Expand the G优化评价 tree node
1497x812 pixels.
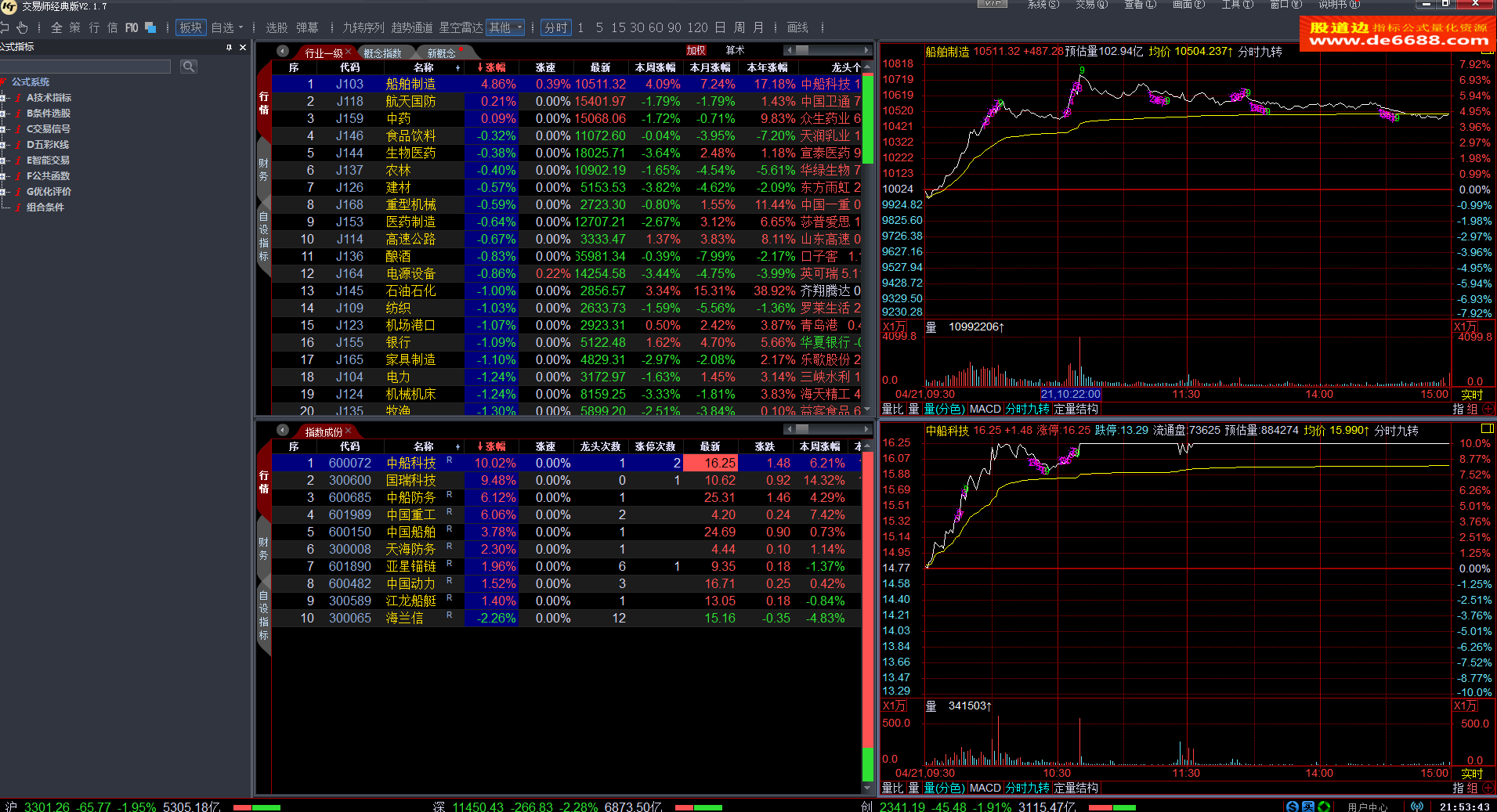coord(4,192)
